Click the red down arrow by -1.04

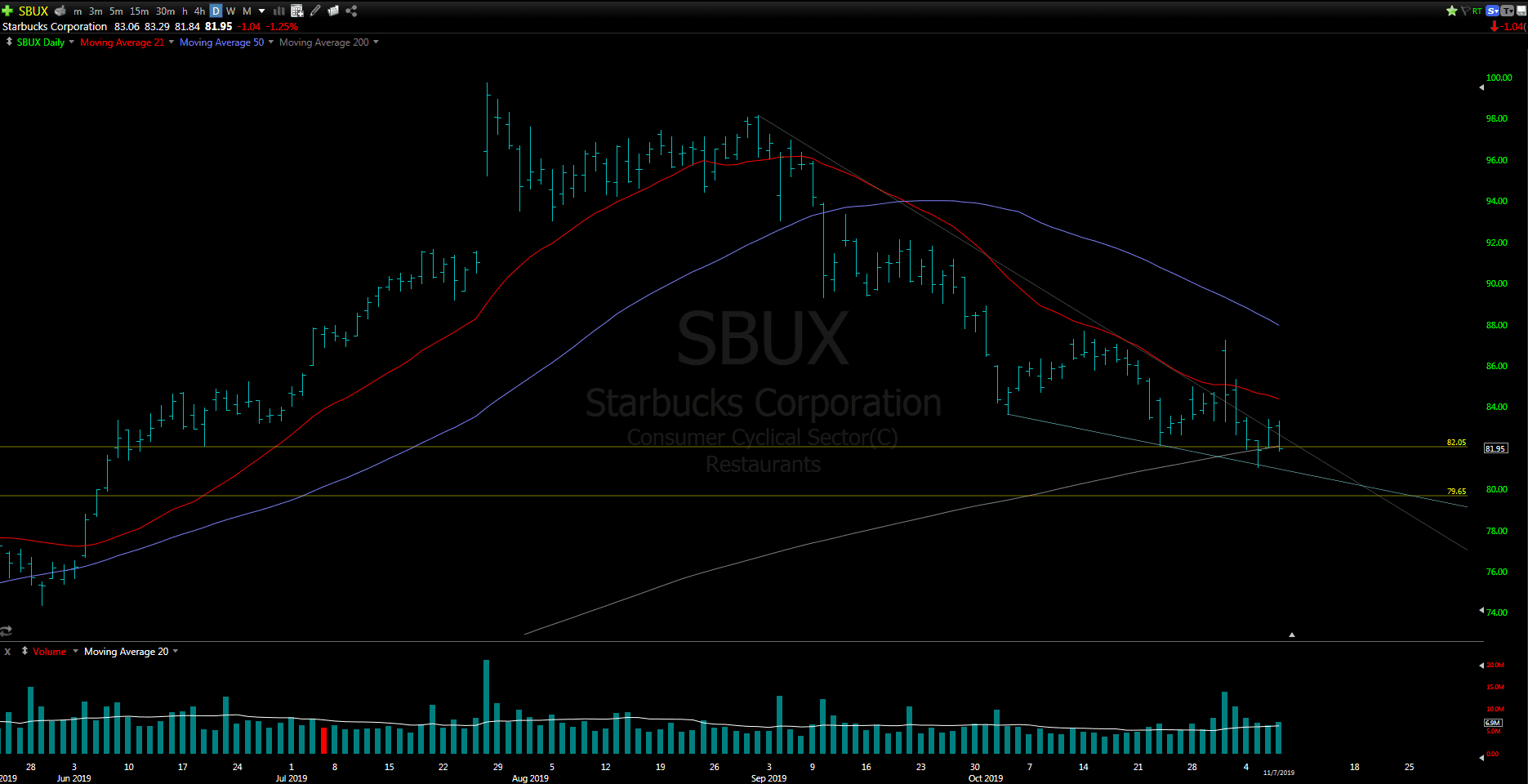pos(1494,26)
